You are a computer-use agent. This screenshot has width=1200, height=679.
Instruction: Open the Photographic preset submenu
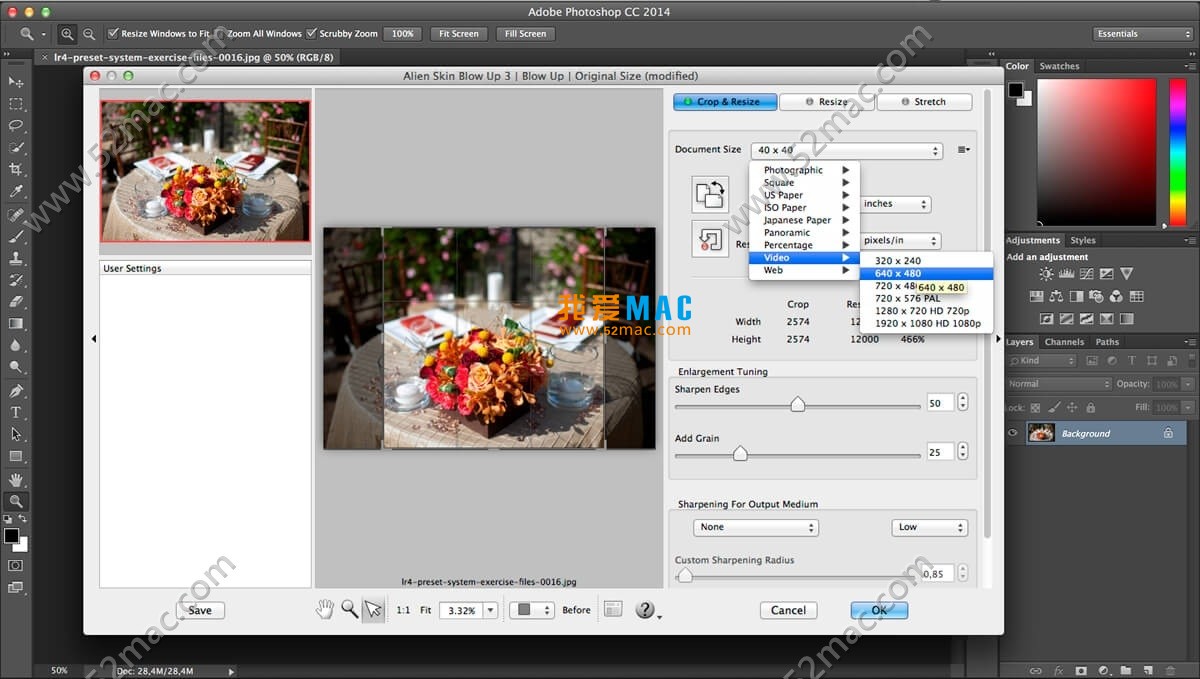click(805, 170)
